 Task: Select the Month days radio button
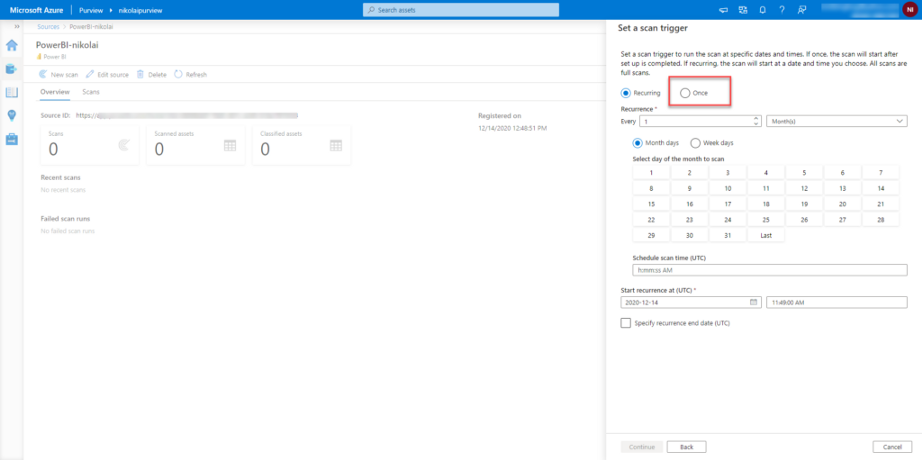coord(637,143)
